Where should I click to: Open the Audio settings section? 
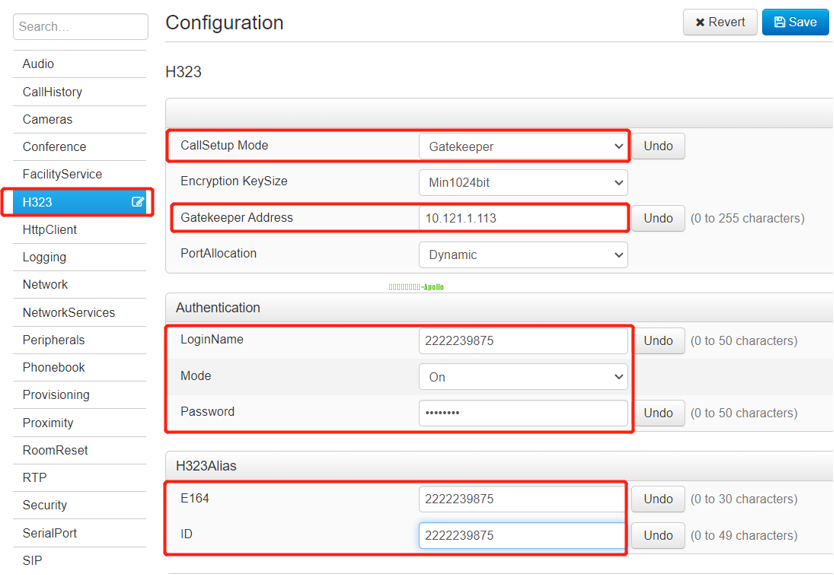pos(39,64)
